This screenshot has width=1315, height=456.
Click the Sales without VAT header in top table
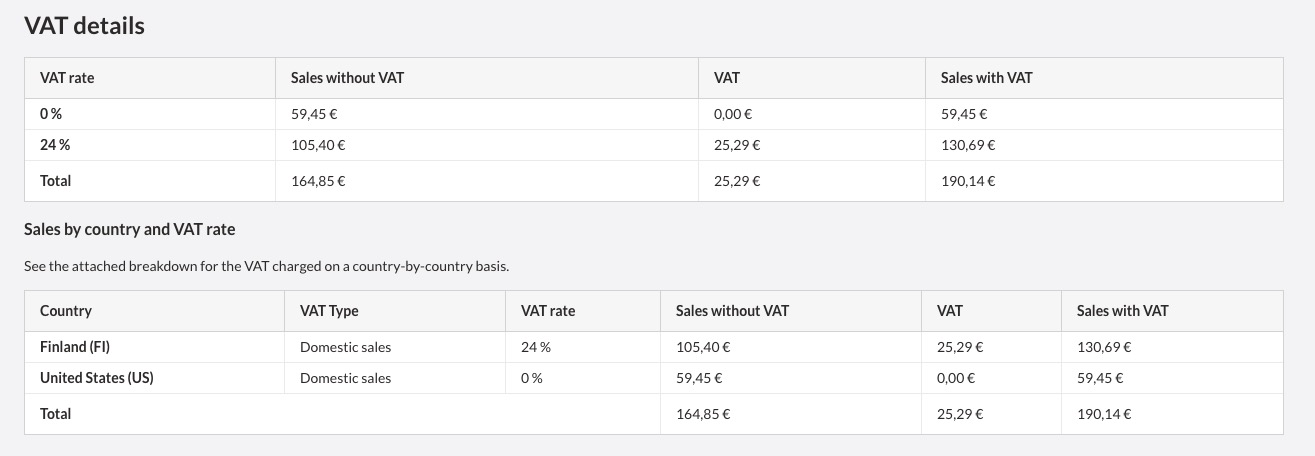tap(347, 77)
